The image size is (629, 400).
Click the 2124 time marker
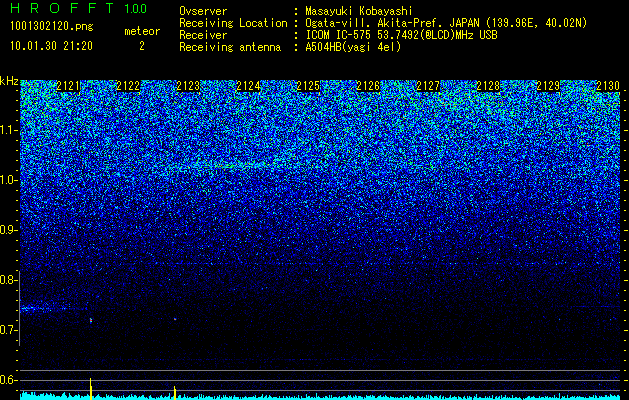[x=248, y=86]
